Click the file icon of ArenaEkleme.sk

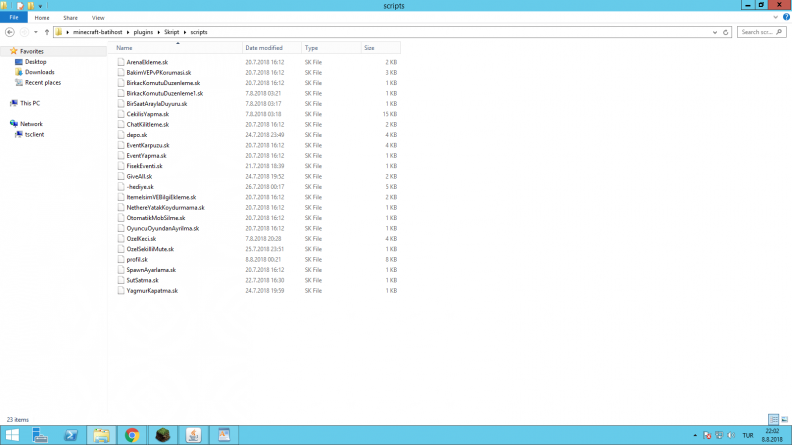(x=121, y=62)
